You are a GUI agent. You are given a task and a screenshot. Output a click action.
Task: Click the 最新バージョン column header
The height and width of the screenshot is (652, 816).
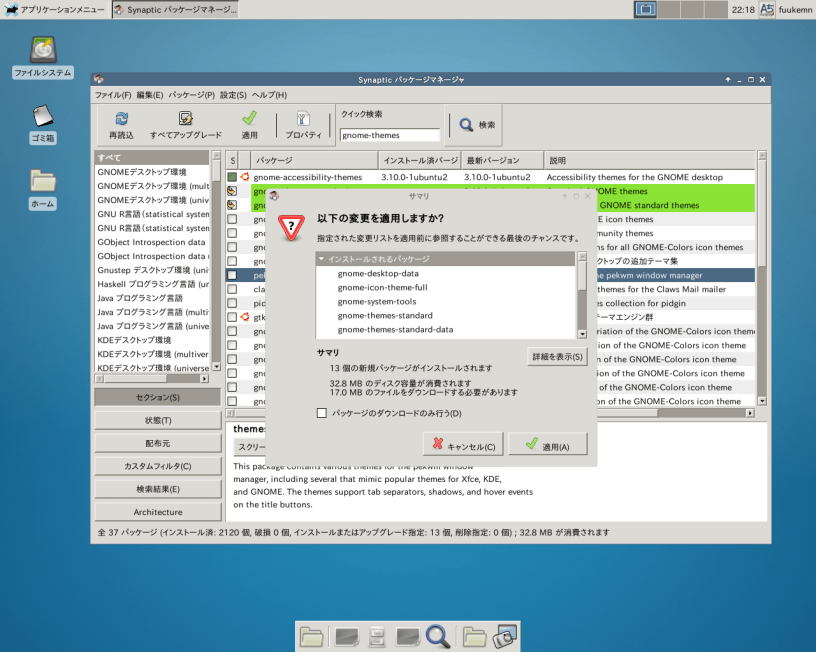click(502, 160)
